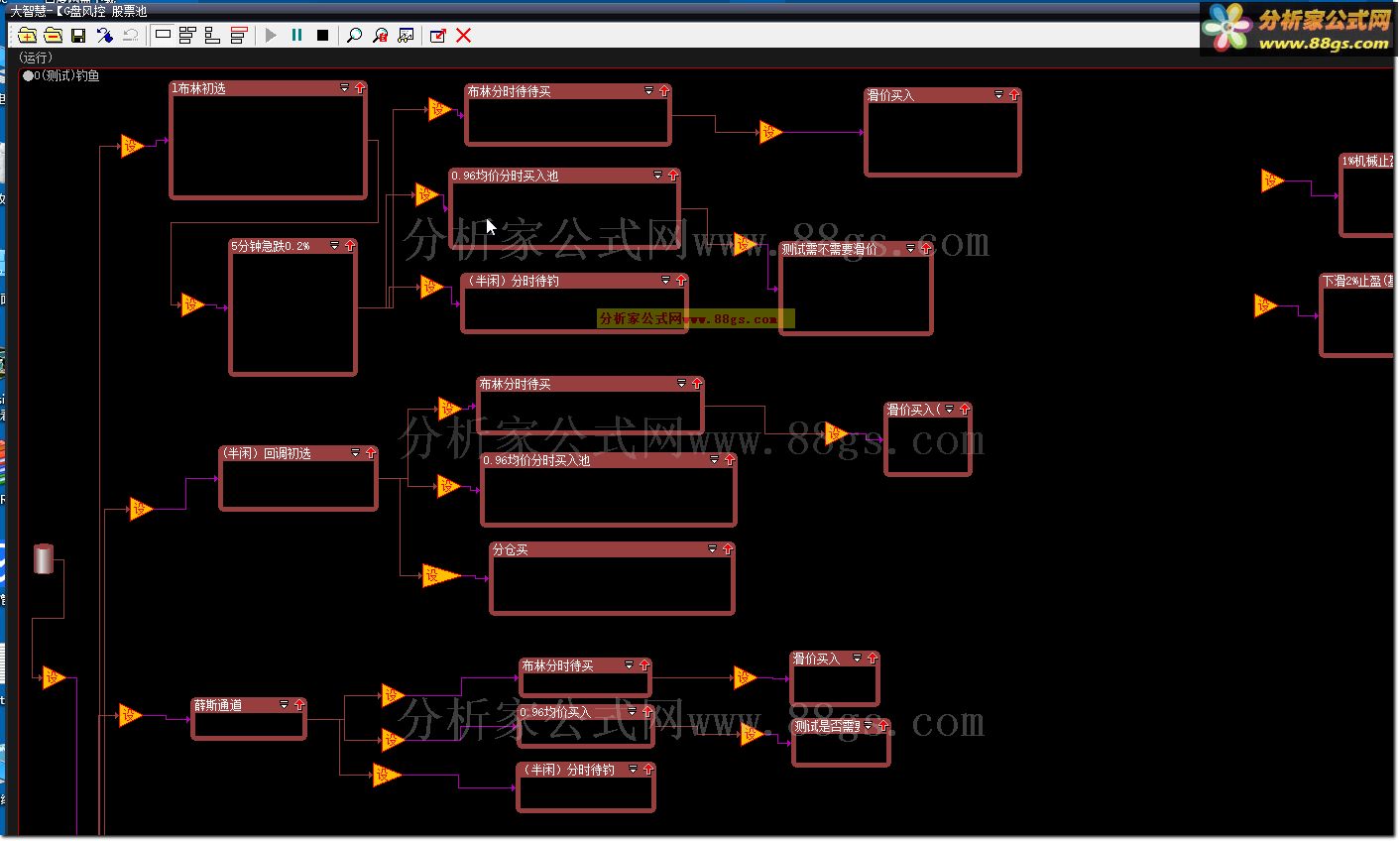
Task: Click the gray play button
Action: pyautogui.click(x=271, y=36)
